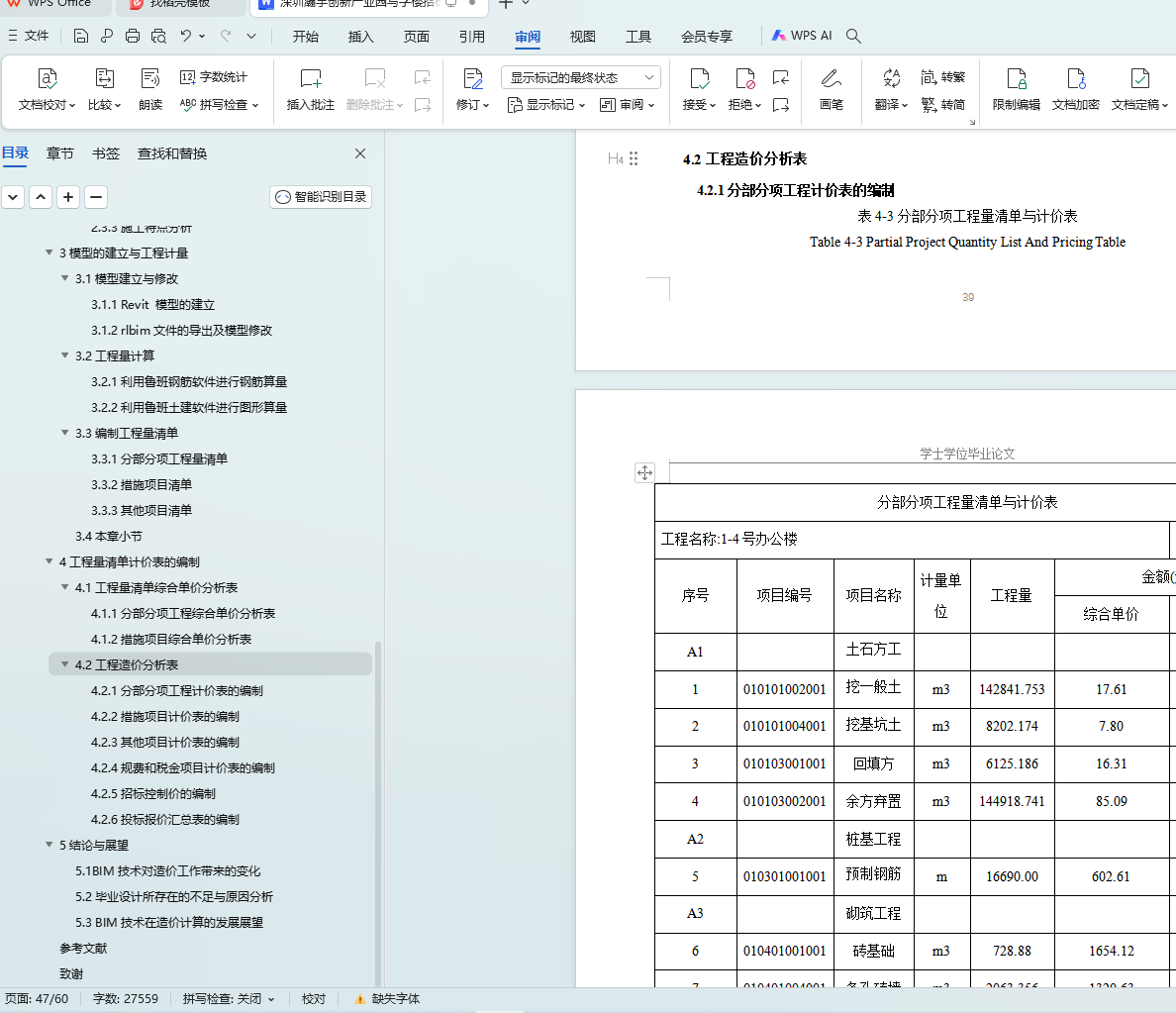The width and height of the screenshot is (1176, 1013).
Task: Collapse the '3.1 模型建立与修改' node
Action: [x=64, y=278]
